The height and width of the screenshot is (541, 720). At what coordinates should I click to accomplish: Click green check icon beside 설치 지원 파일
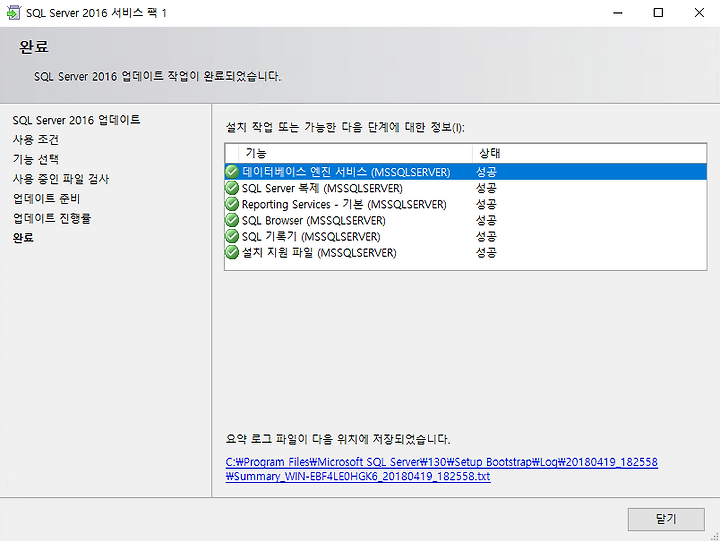click(232, 252)
